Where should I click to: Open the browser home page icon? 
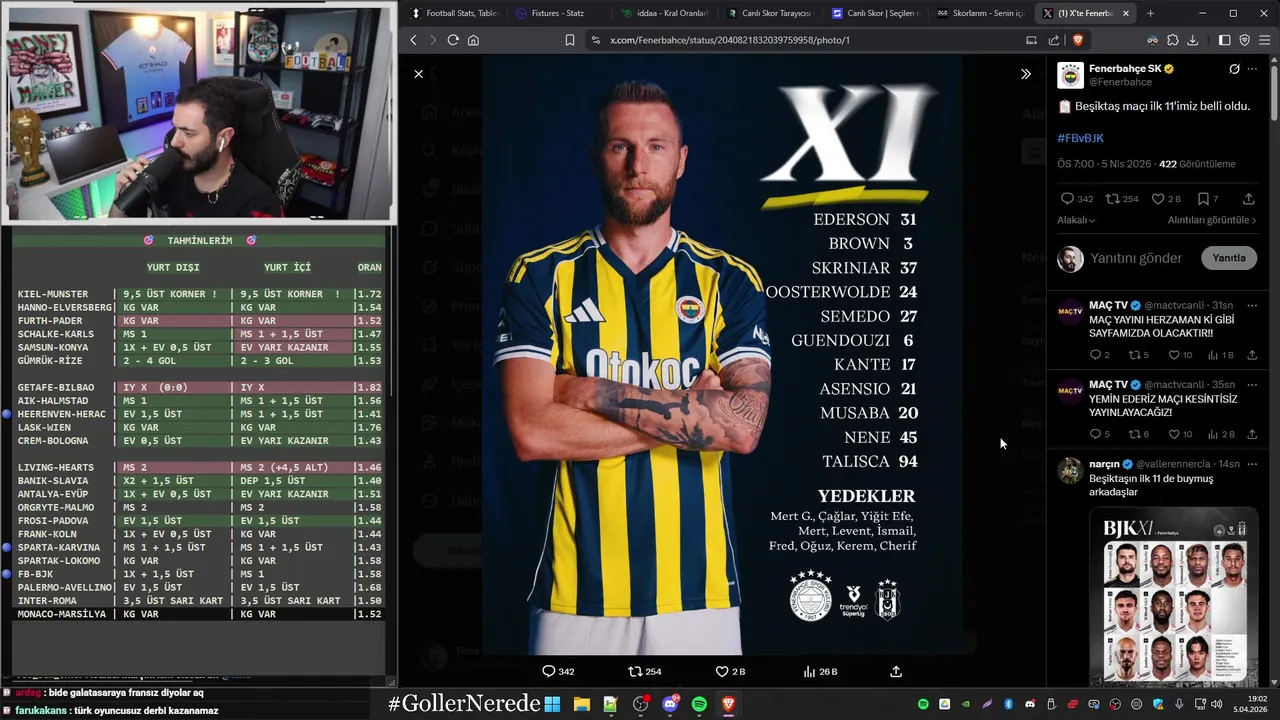coord(473,40)
